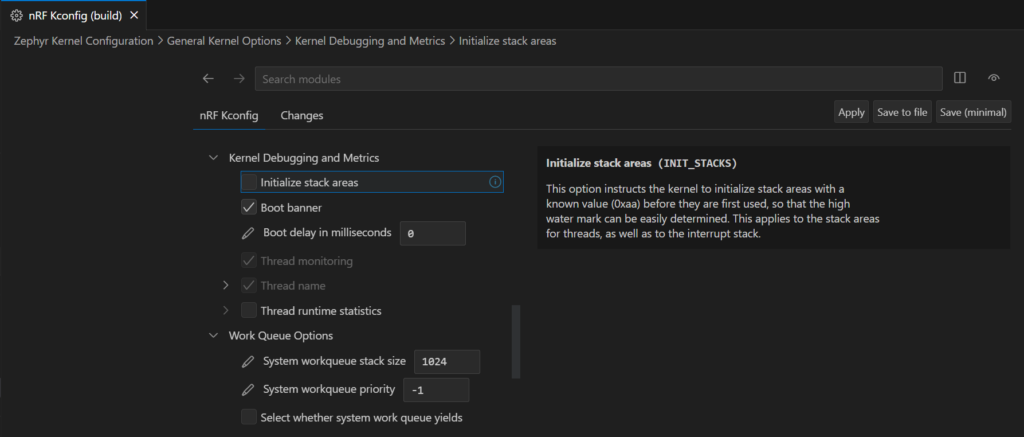Click pencil icon for System workqueue stack size

pos(249,361)
